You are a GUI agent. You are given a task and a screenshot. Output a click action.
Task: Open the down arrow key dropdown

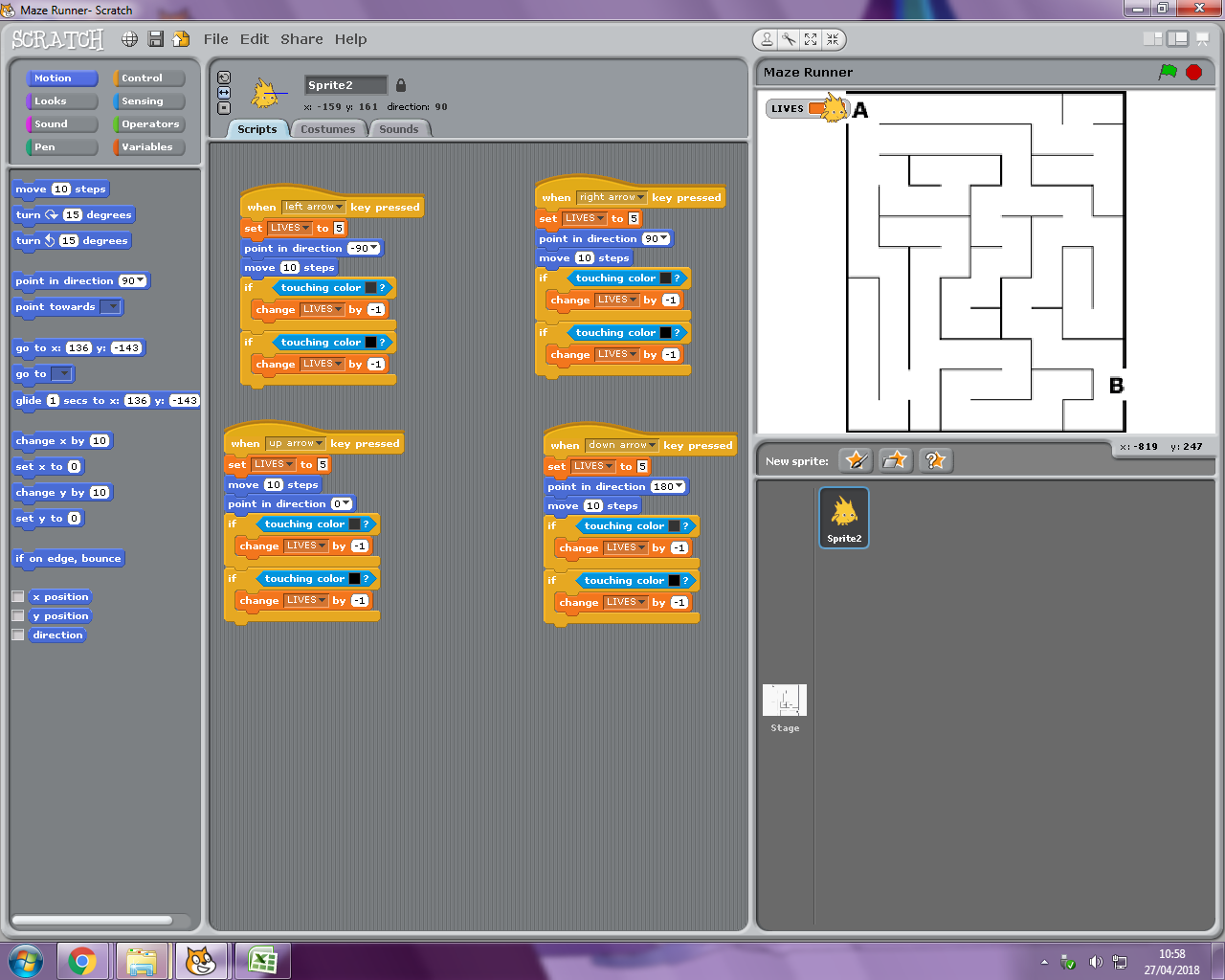[x=654, y=445]
